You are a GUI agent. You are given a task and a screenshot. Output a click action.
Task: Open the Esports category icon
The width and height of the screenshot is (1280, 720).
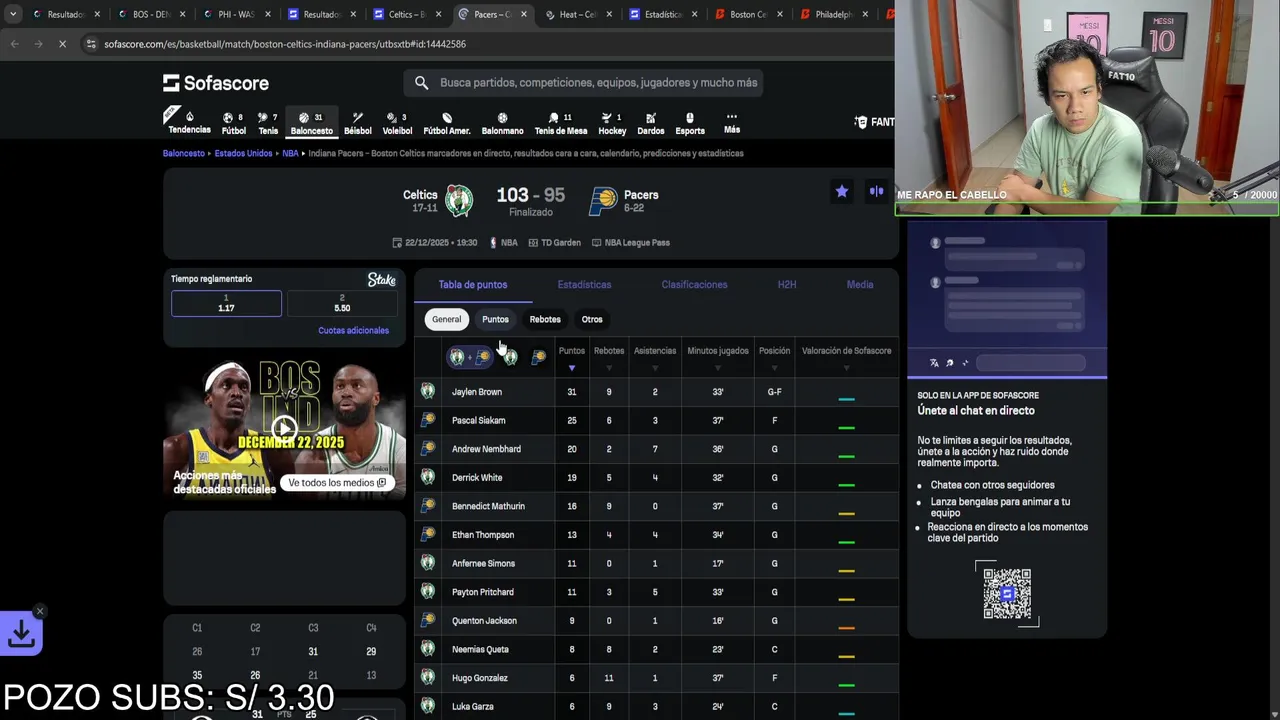point(689,123)
